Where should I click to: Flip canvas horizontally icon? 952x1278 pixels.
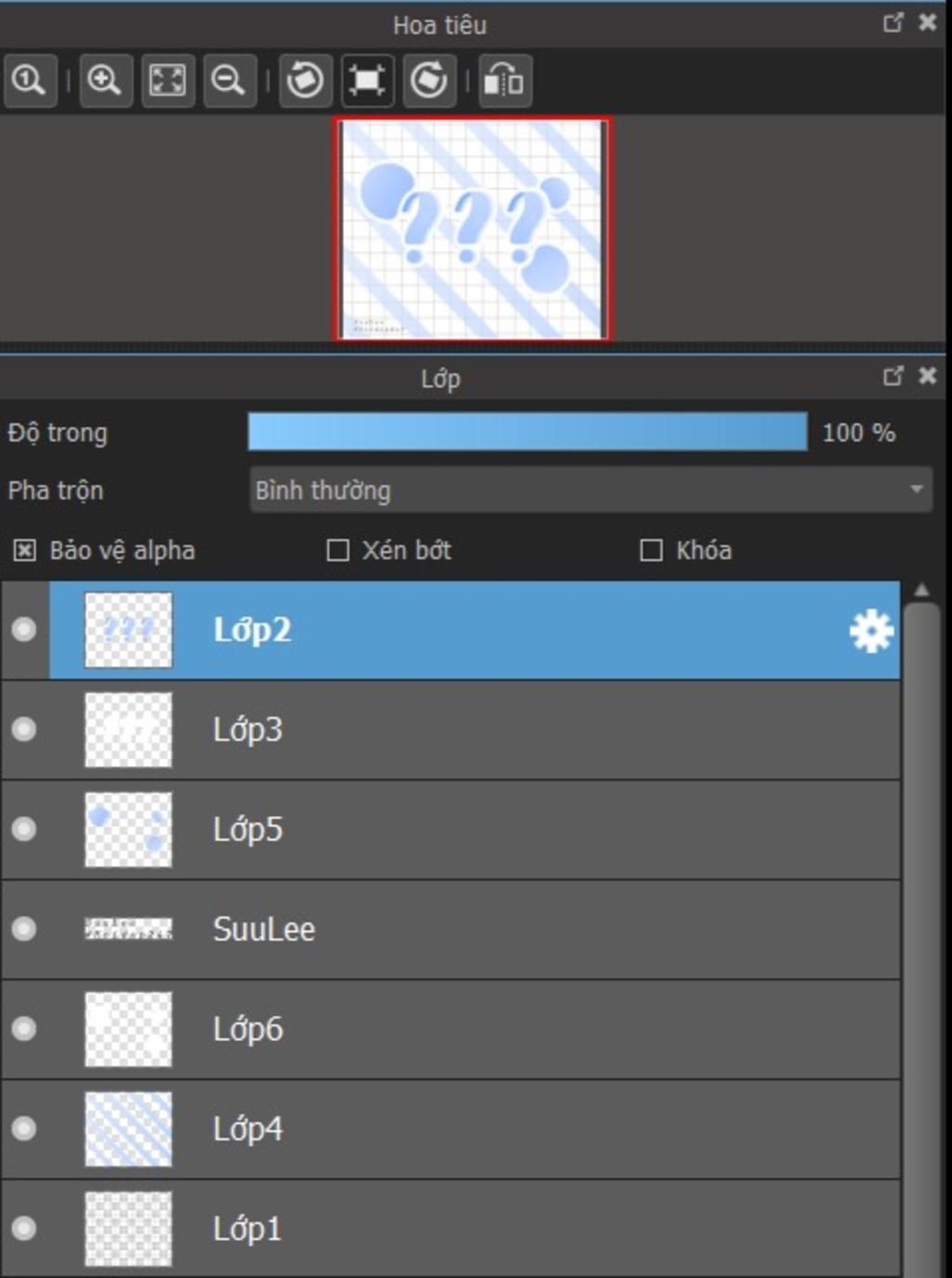coord(505,81)
